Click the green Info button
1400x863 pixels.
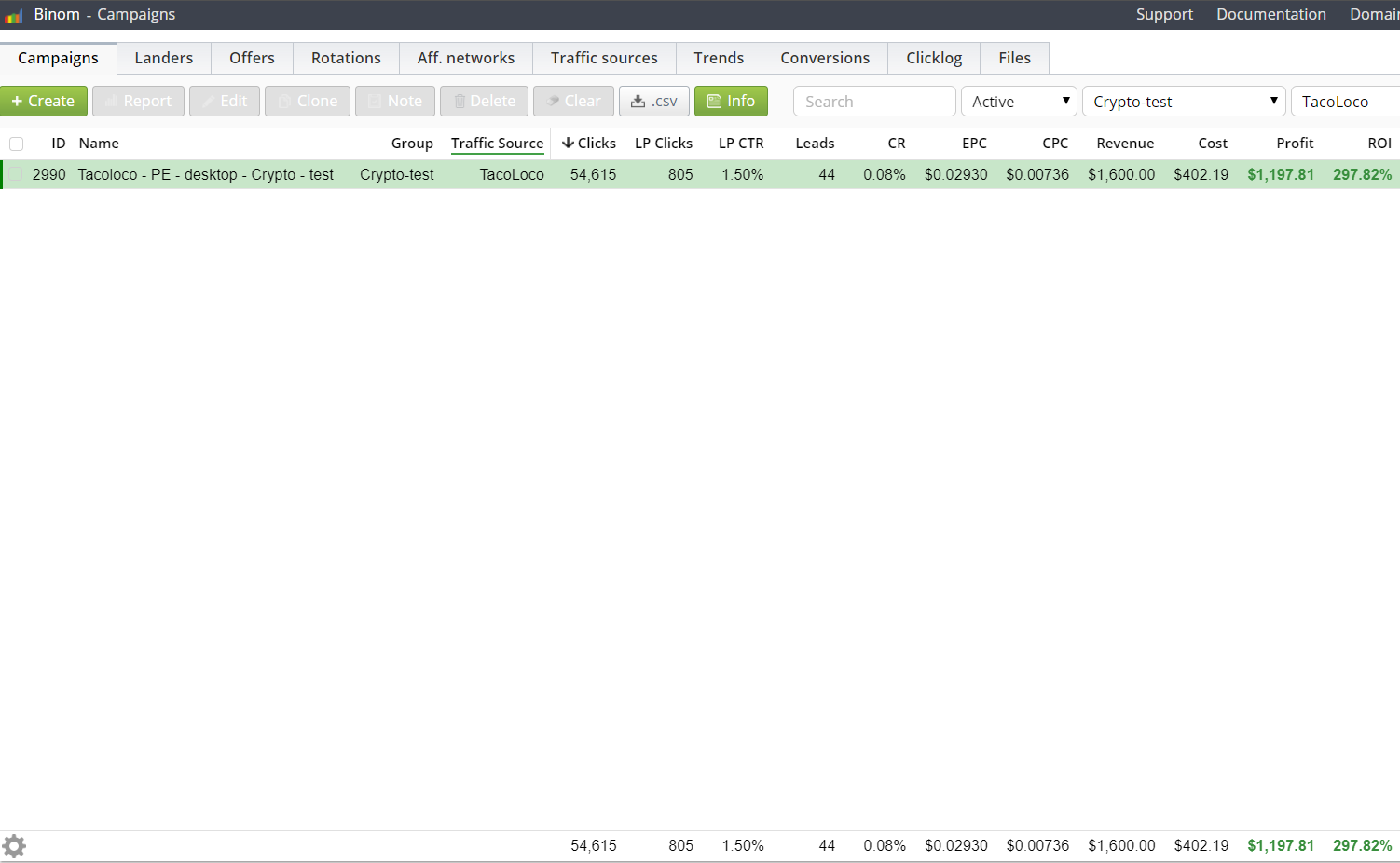tap(731, 101)
